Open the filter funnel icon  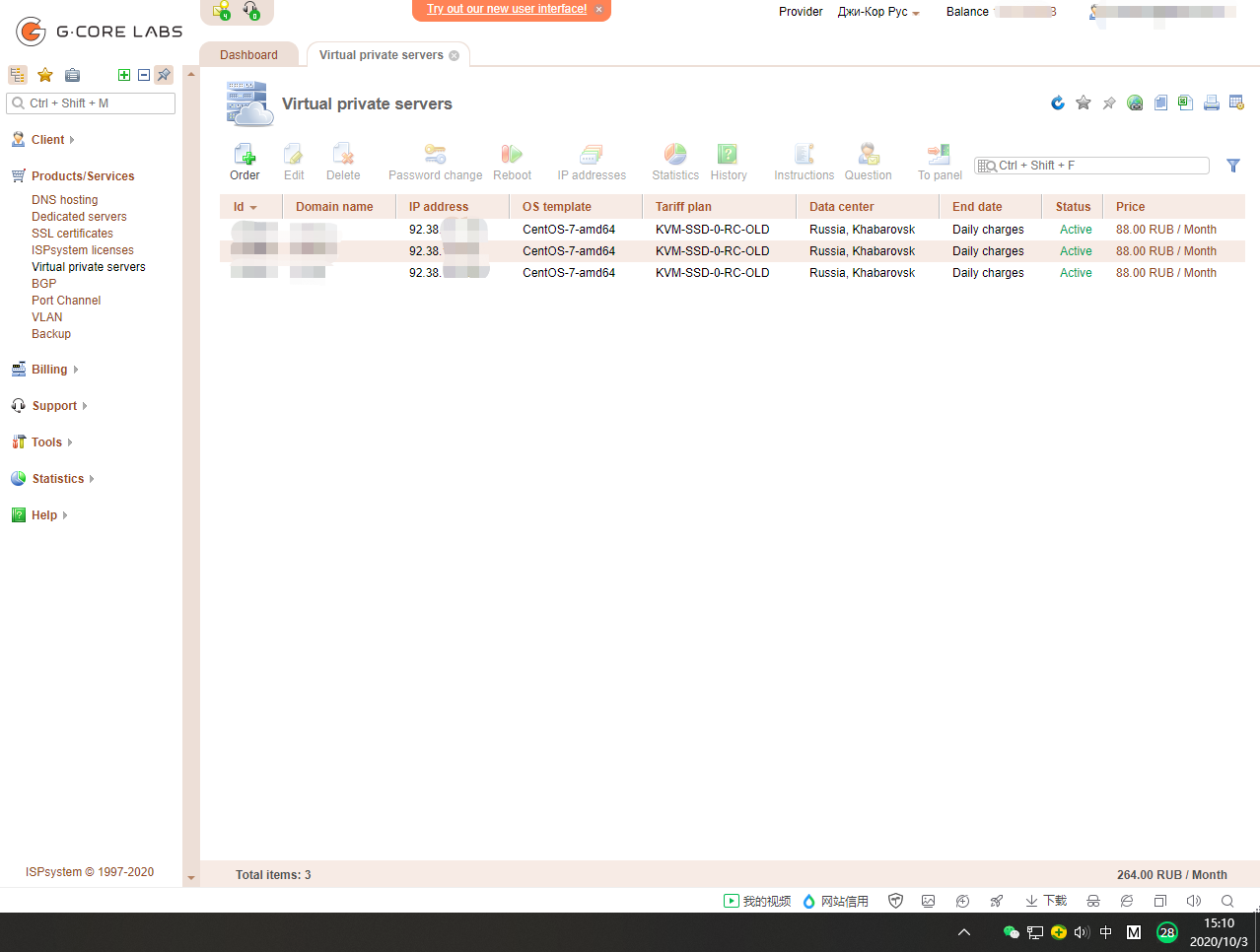(x=1232, y=166)
